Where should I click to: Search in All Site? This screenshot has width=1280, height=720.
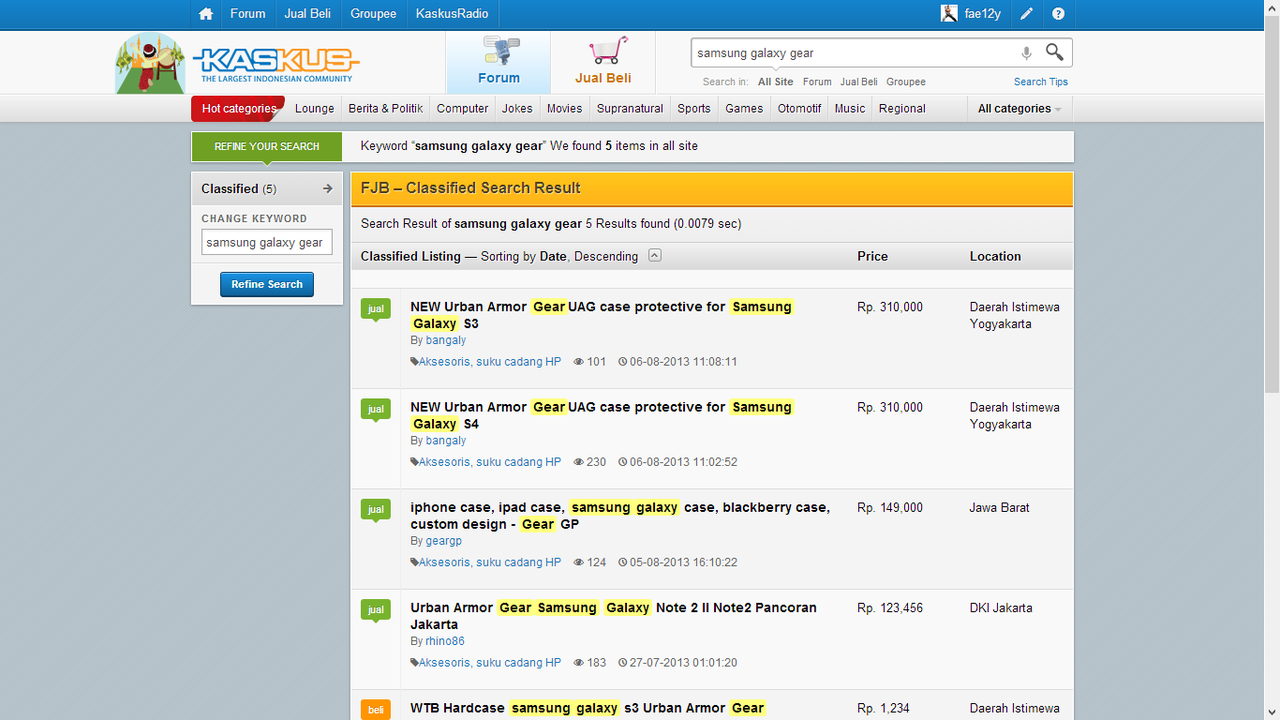point(775,82)
